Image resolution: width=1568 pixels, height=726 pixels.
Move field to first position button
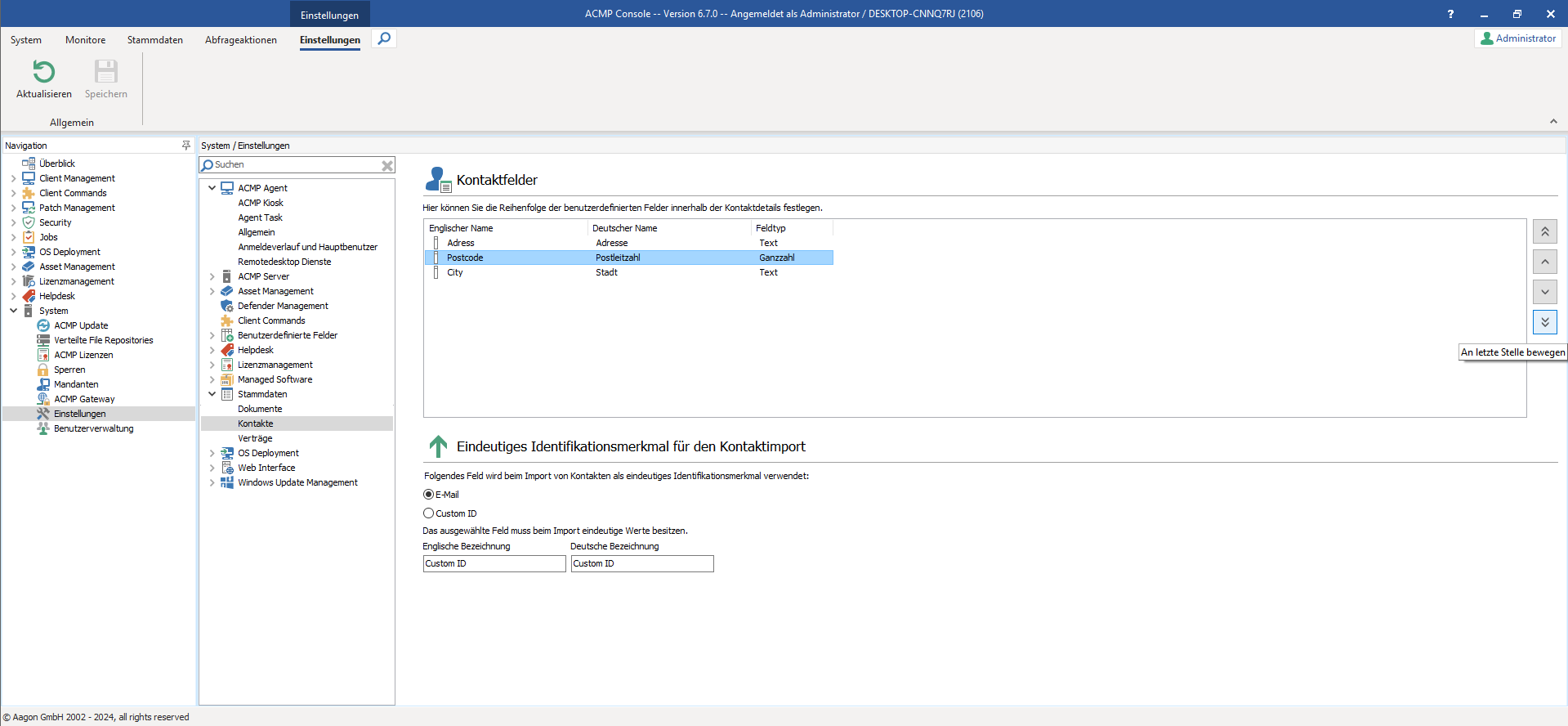[x=1544, y=231]
